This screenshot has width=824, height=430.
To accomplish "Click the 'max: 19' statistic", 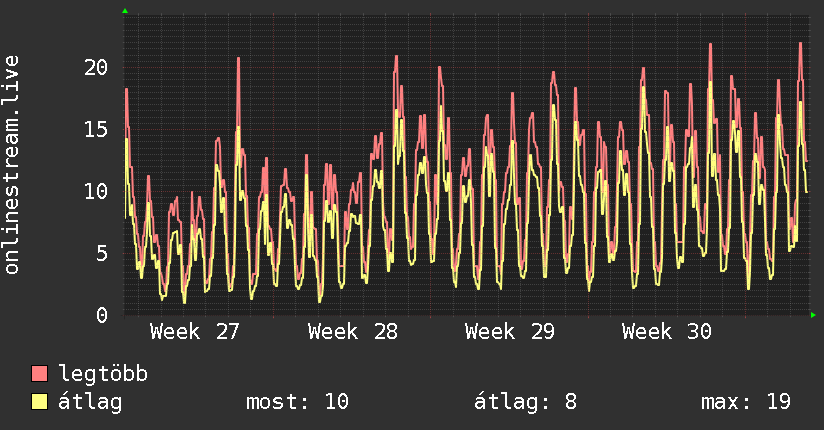I will [746, 402].
